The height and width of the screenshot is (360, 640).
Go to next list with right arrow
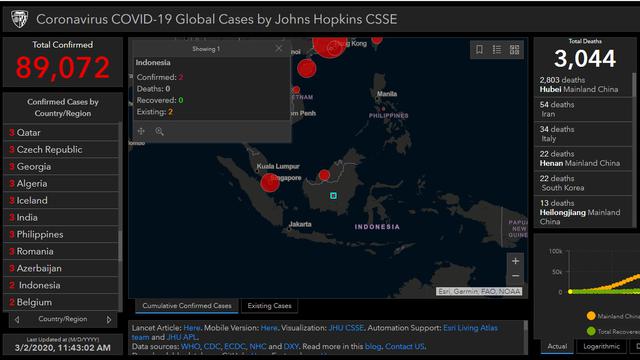109,320
